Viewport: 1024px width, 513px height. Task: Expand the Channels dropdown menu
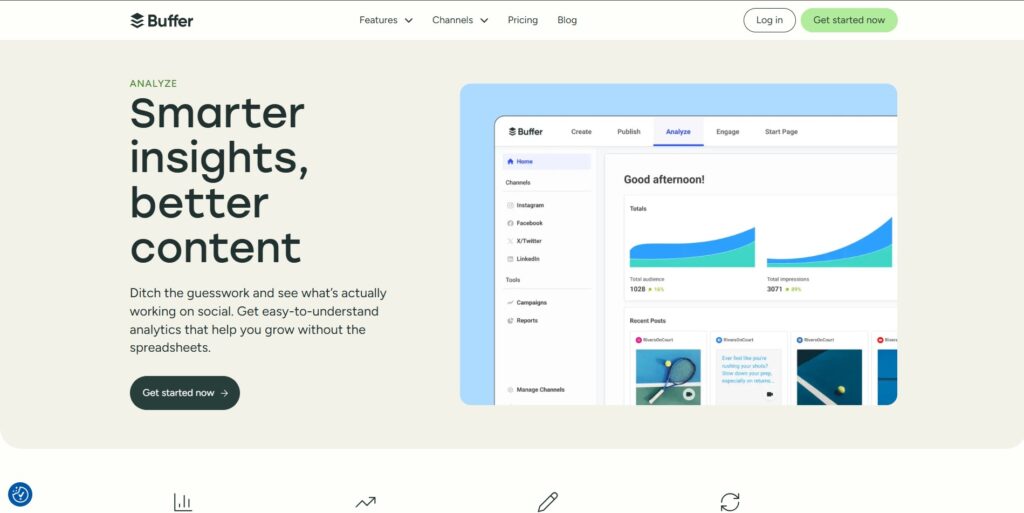click(460, 20)
